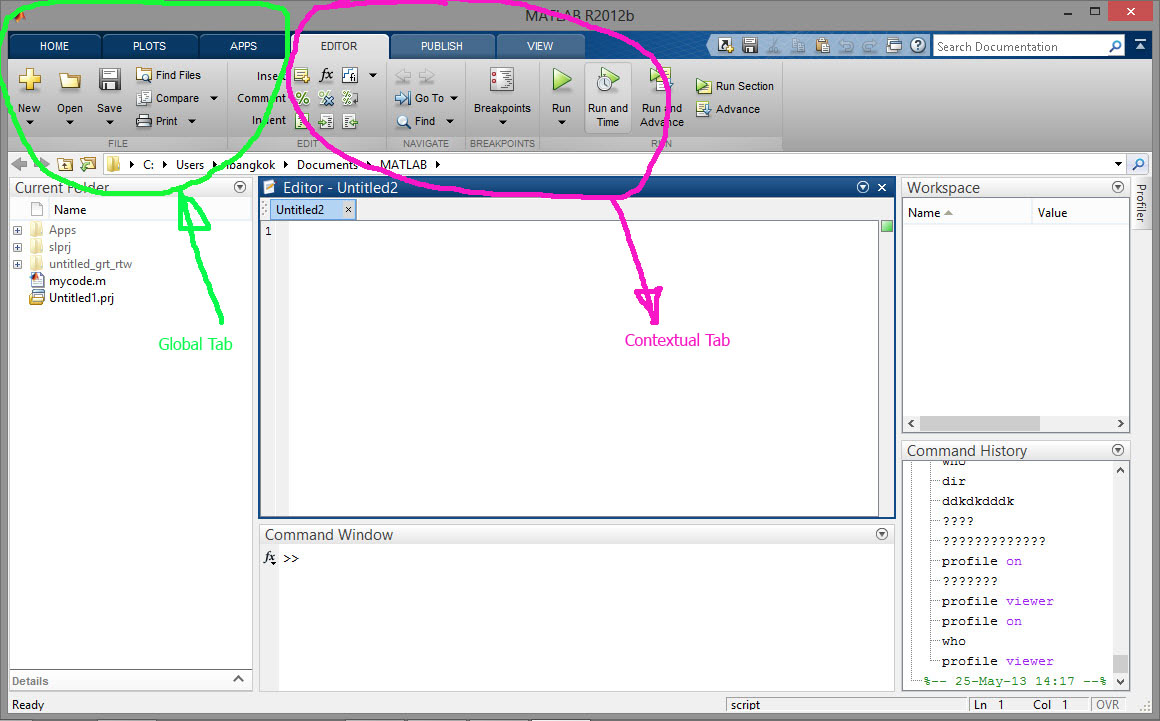Viewport: 1160px width, 721px height.
Task: Select the mycode.m file
Action: pos(77,281)
